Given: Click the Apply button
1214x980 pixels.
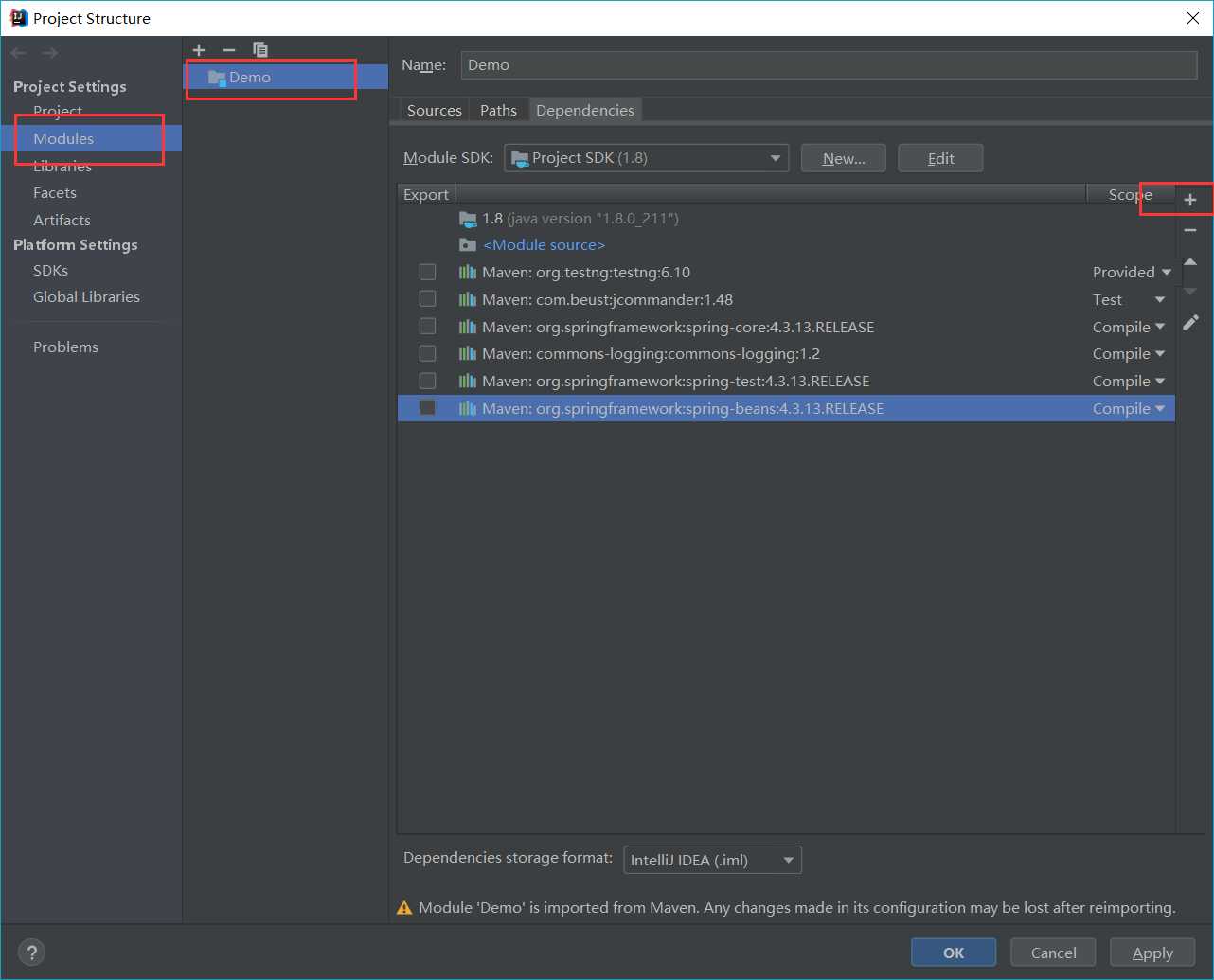Looking at the screenshot, I should click(1152, 953).
